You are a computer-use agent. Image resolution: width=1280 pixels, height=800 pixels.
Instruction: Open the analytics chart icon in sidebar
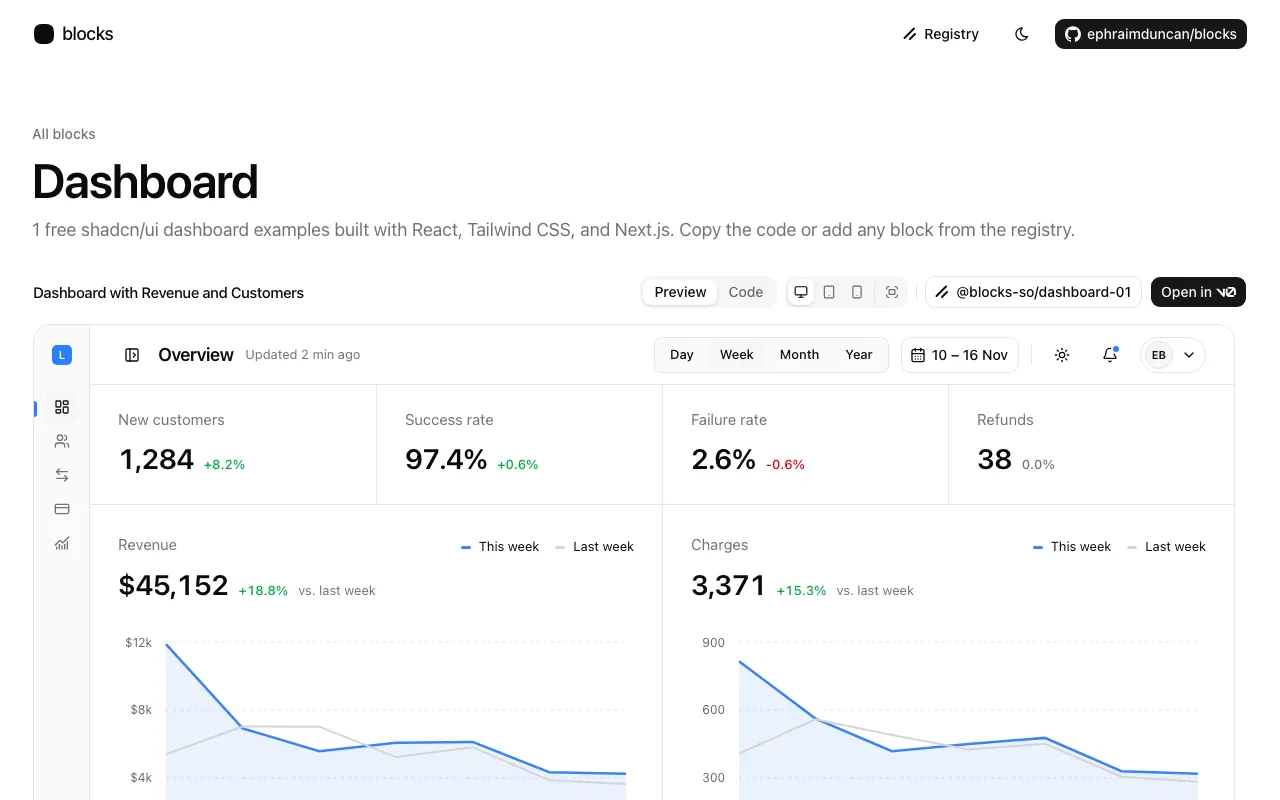coord(62,543)
